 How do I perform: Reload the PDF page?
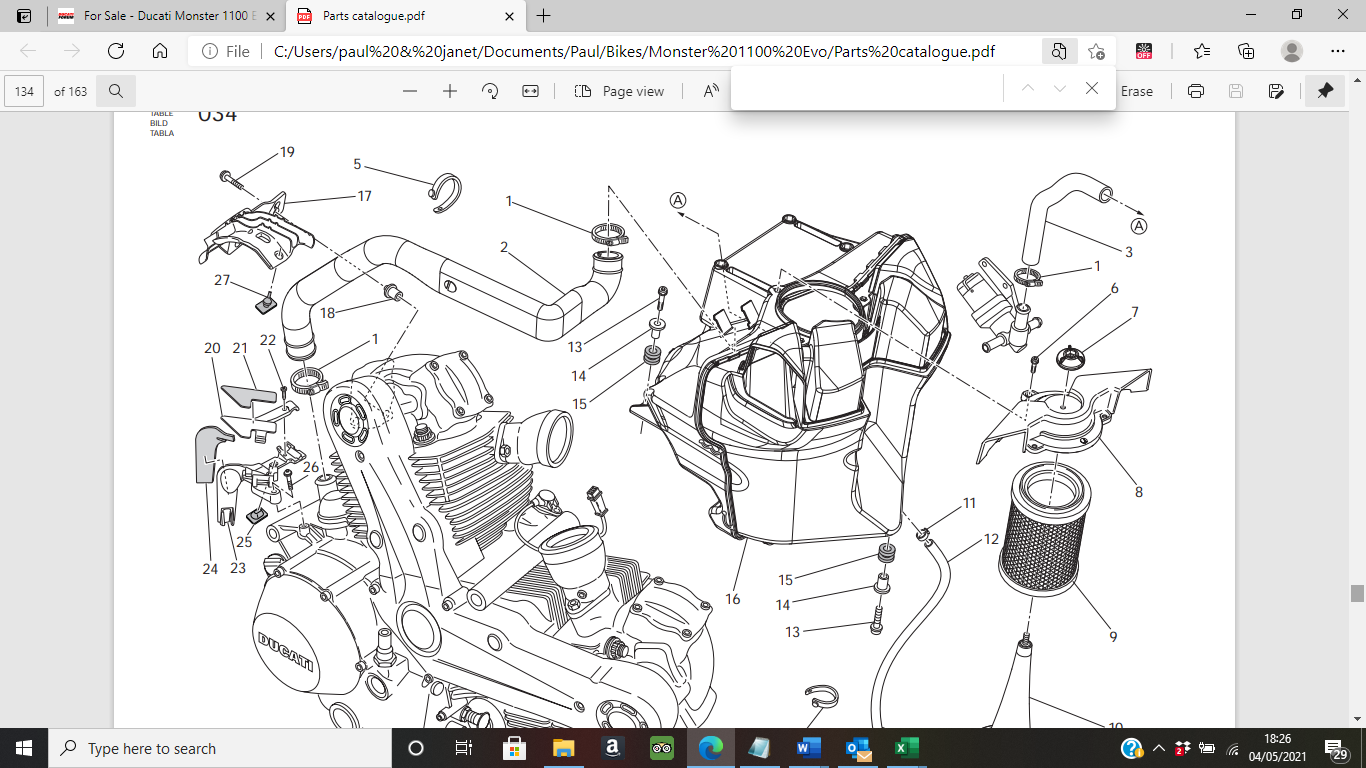coord(115,51)
